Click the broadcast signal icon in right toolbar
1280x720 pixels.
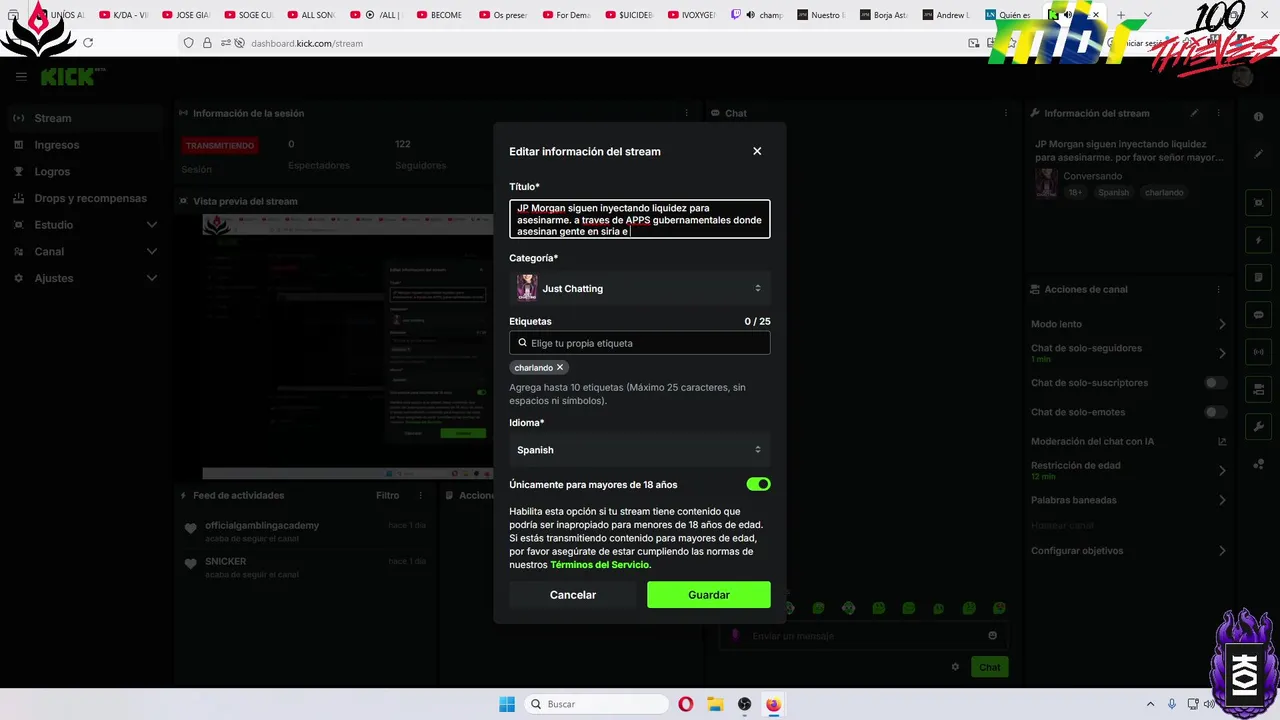1259,352
